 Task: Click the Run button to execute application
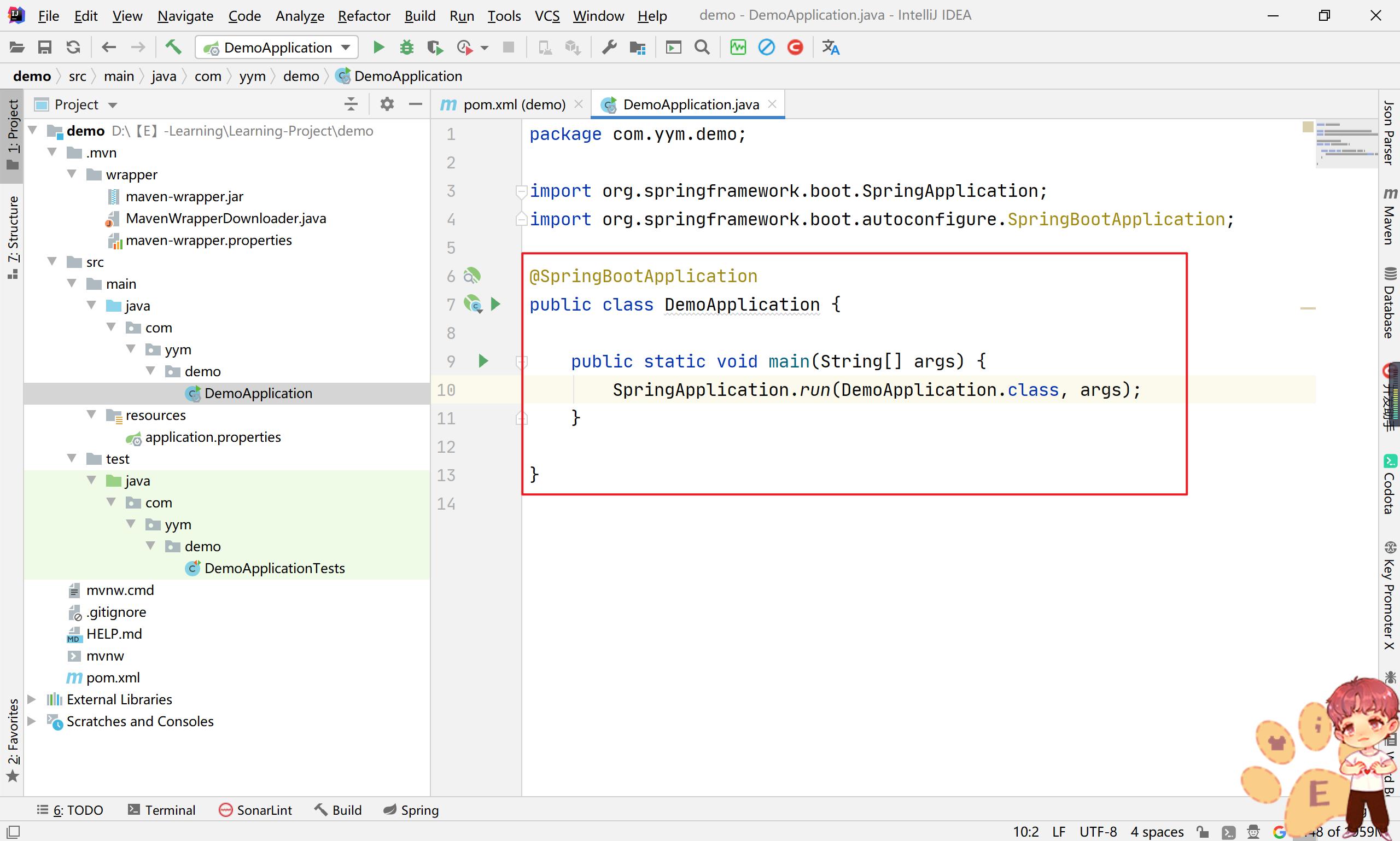tap(377, 47)
